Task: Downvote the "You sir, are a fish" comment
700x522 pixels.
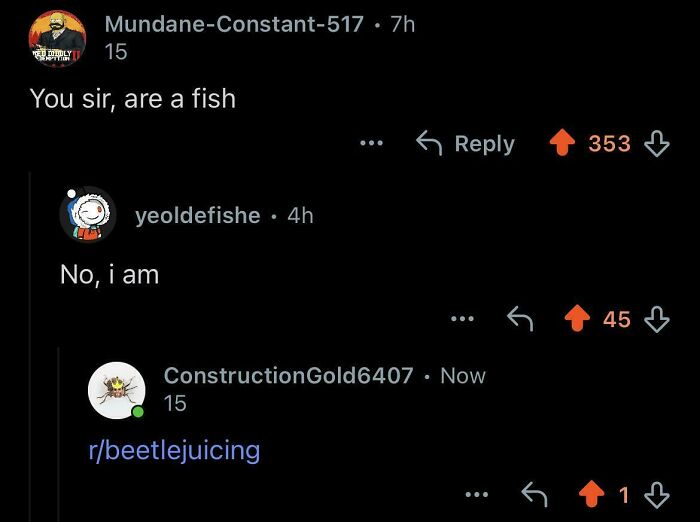Action: (x=656, y=144)
